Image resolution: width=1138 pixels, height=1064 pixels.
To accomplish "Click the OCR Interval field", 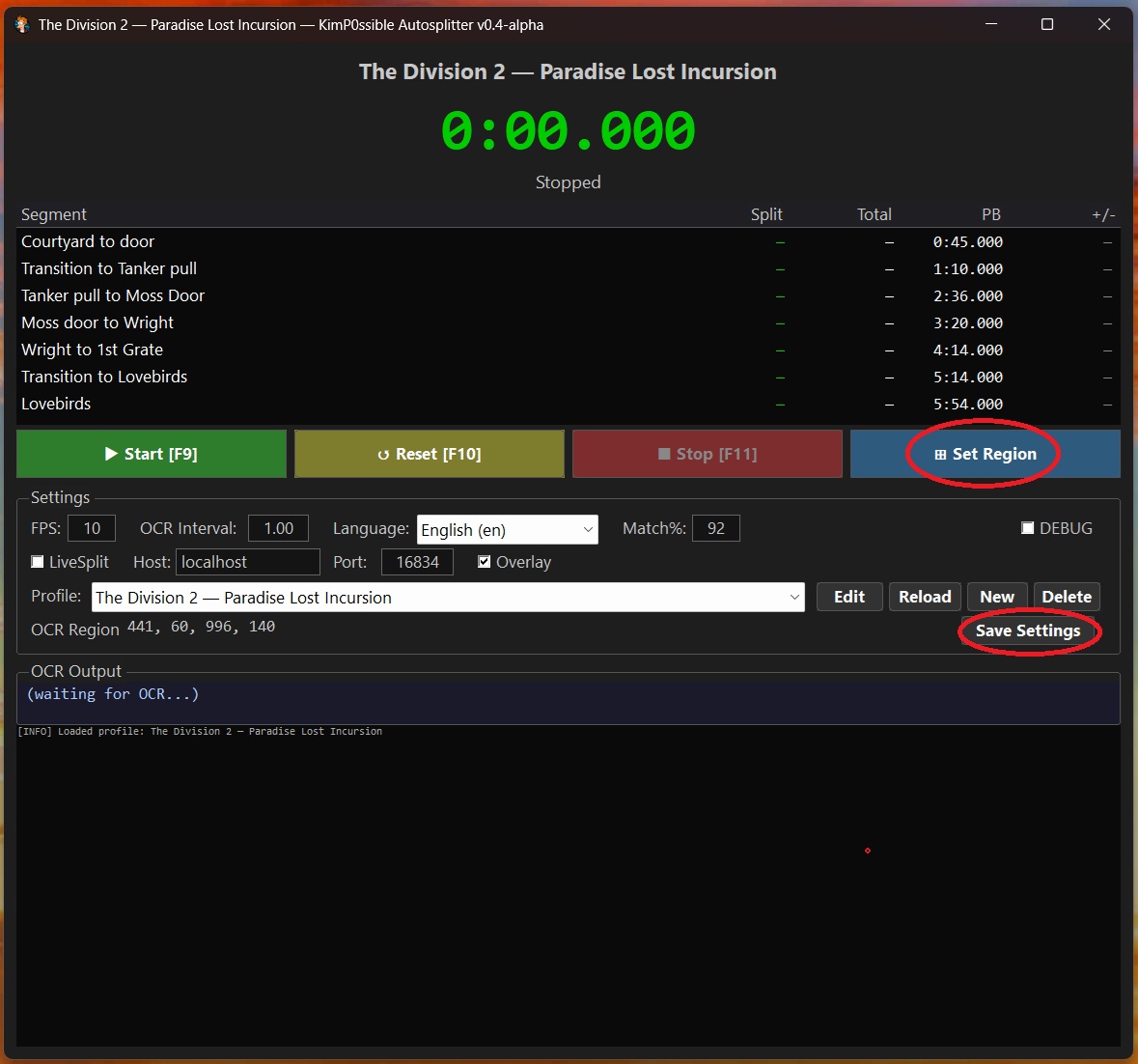I will 278,528.
